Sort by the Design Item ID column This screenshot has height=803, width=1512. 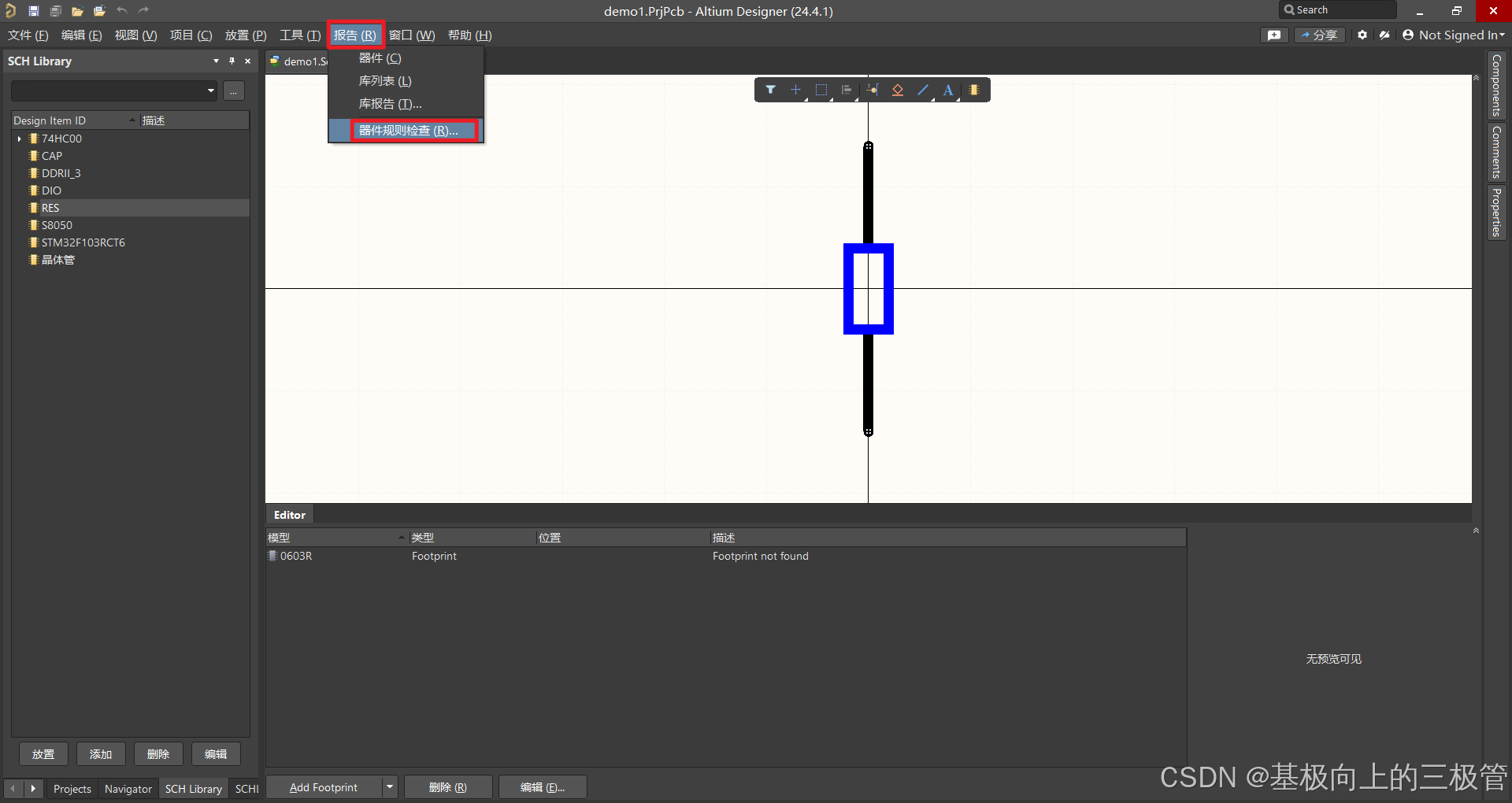click(x=75, y=120)
